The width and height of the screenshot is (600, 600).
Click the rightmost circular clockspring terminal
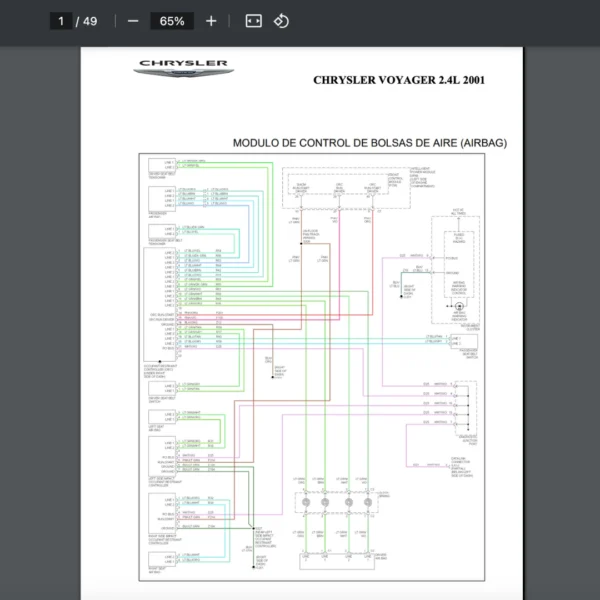[x=366, y=501]
